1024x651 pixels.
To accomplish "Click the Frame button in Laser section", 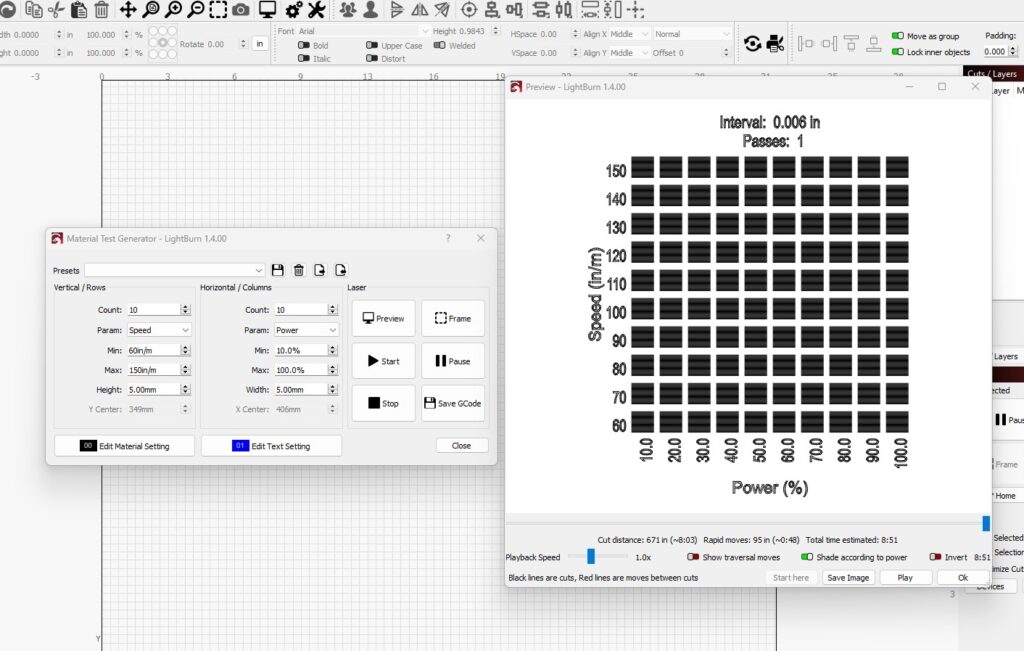I will coord(453,319).
